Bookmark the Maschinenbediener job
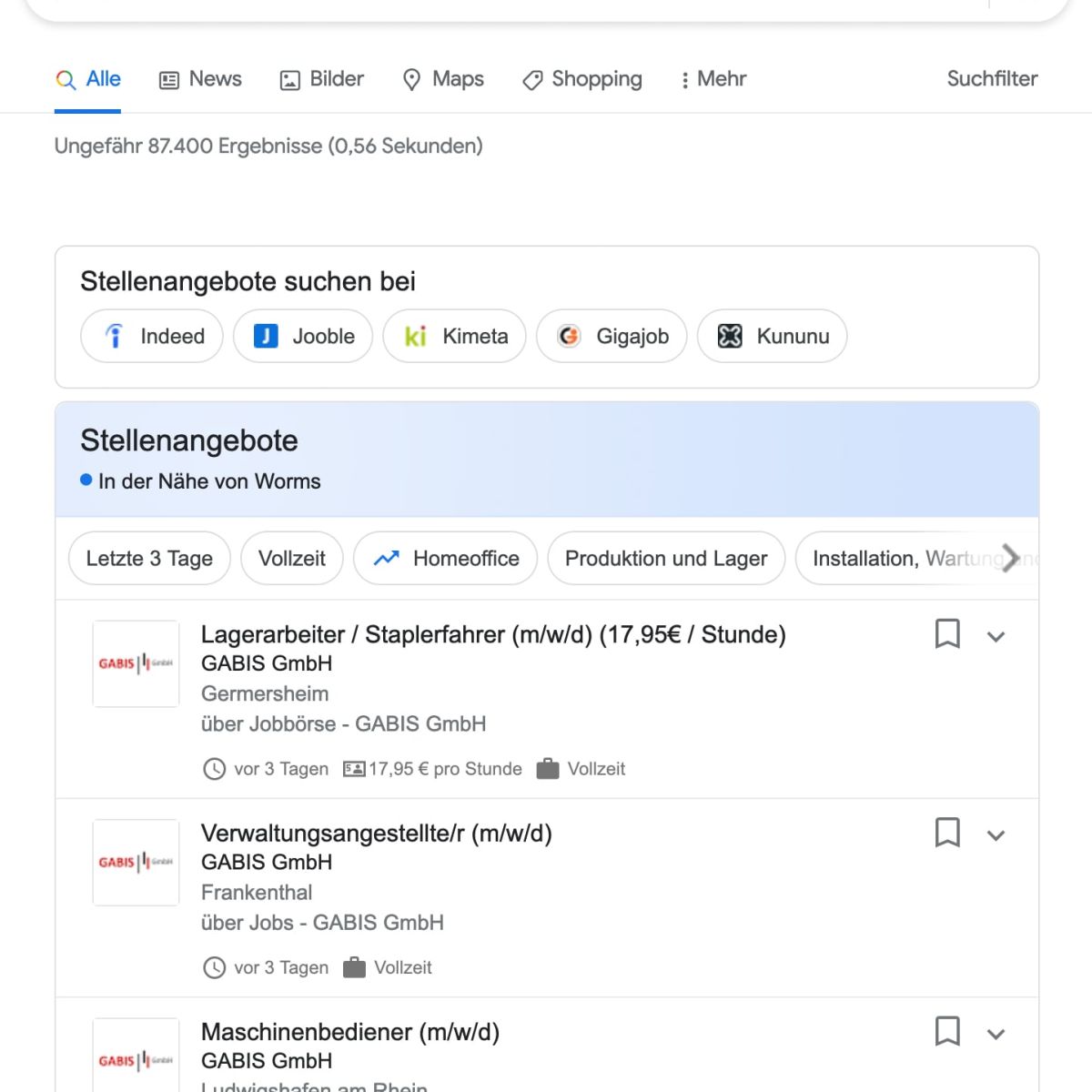 tap(947, 1031)
